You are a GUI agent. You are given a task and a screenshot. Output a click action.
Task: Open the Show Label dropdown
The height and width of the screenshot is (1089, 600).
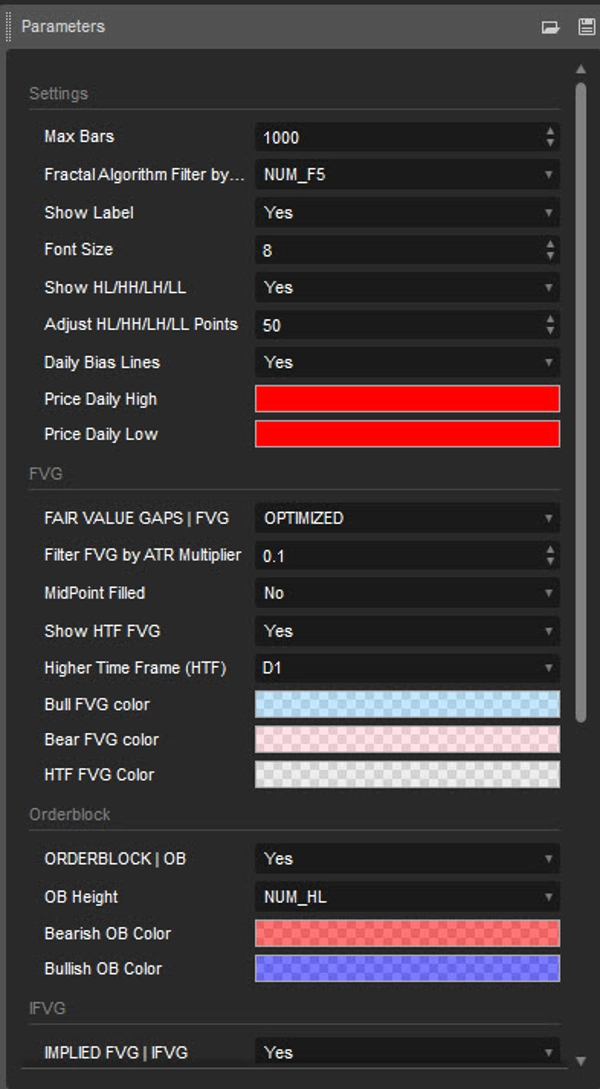405,213
